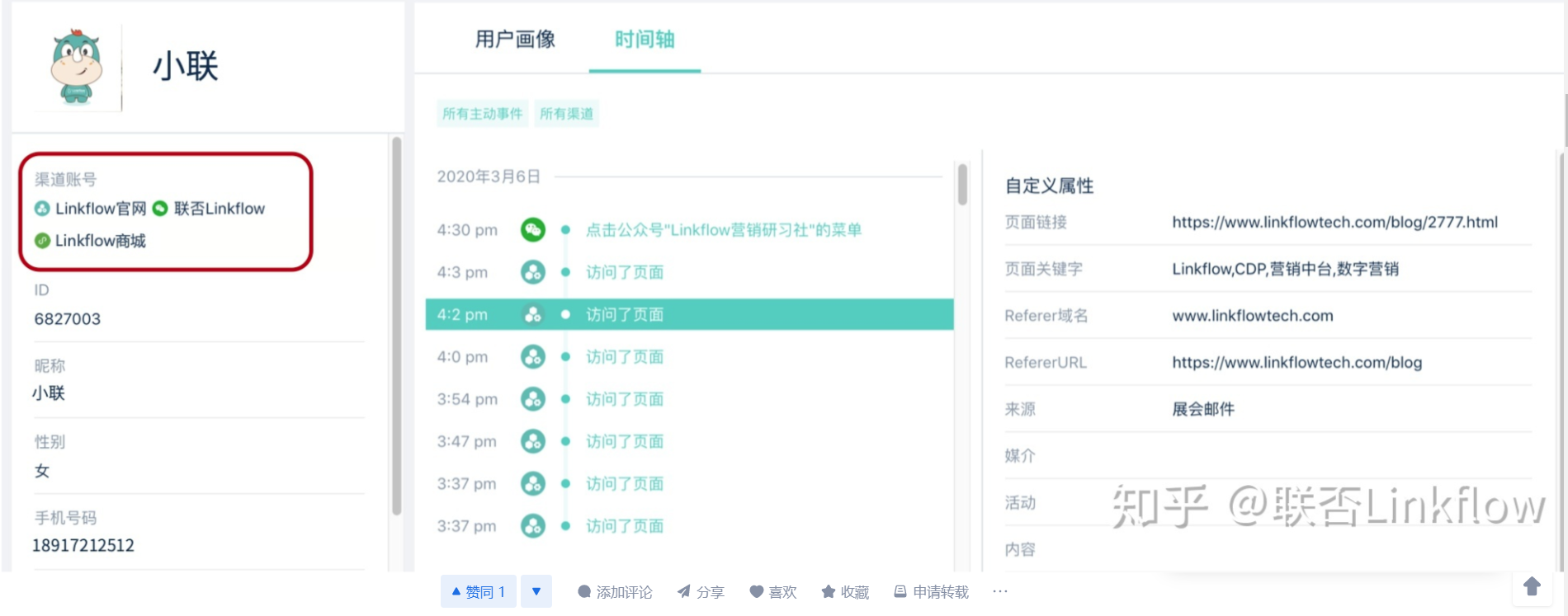Click the 喜欢 heart button
1568x616 pixels.
pyautogui.click(x=773, y=592)
